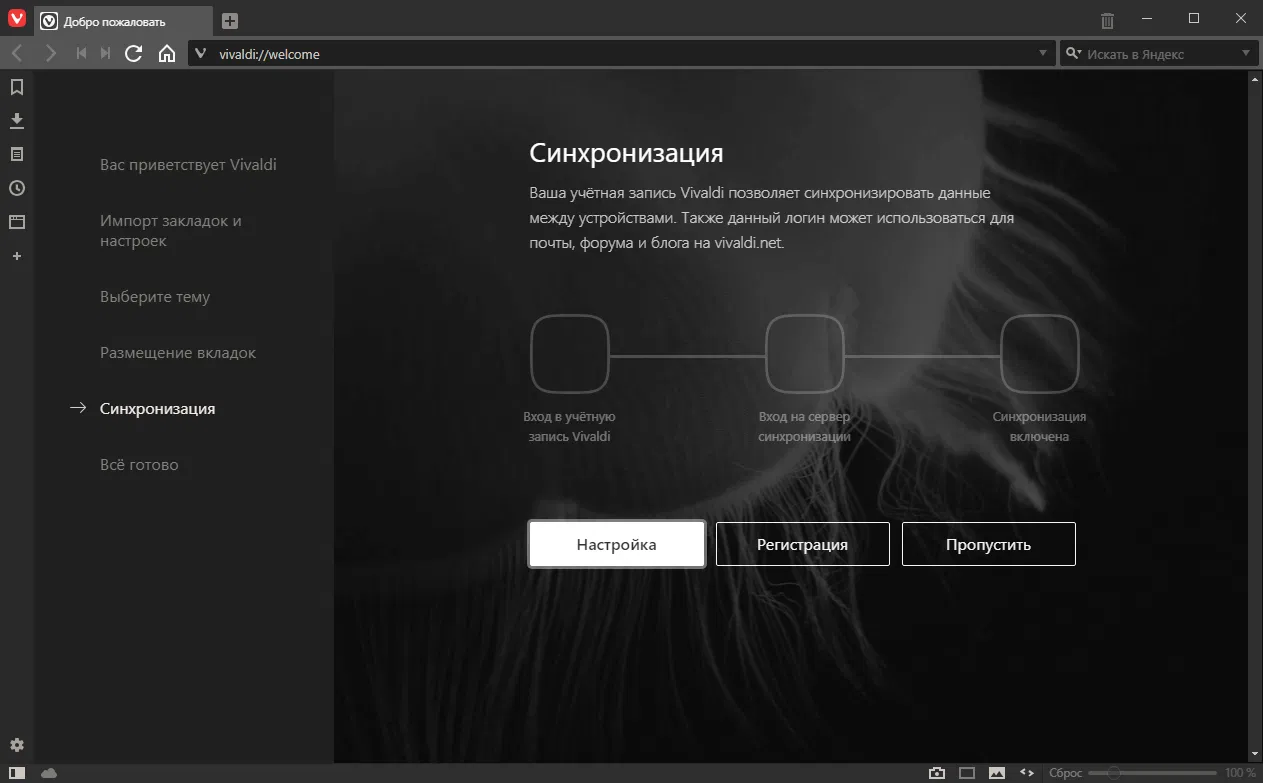Go to Вас приветствует Vivaldi step
The height and width of the screenshot is (783, 1263).
tap(188, 165)
